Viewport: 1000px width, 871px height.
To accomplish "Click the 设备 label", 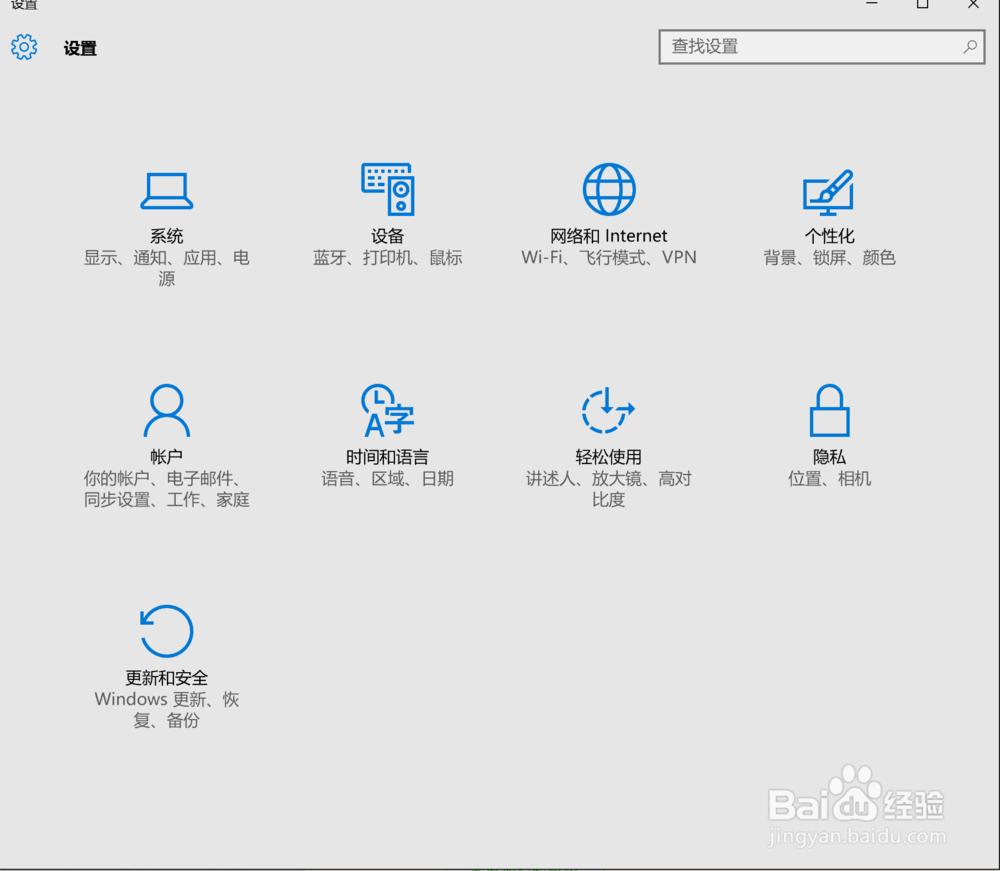I will (x=388, y=236).
